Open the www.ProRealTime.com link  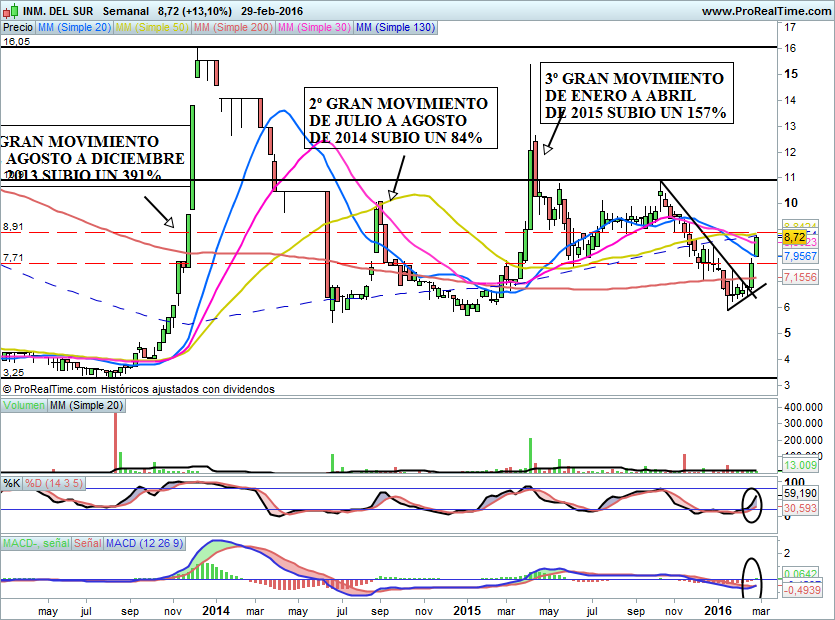pos(766,11)
